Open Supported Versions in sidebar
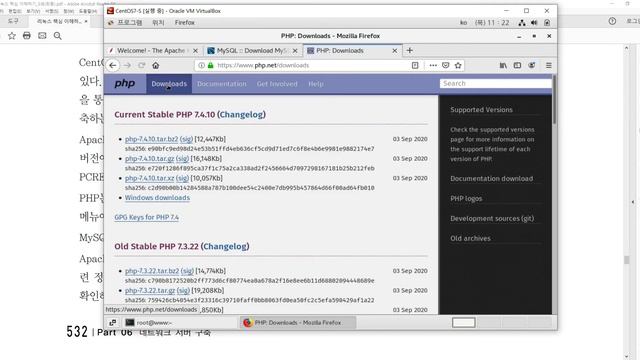 click(x=481, y=109)
